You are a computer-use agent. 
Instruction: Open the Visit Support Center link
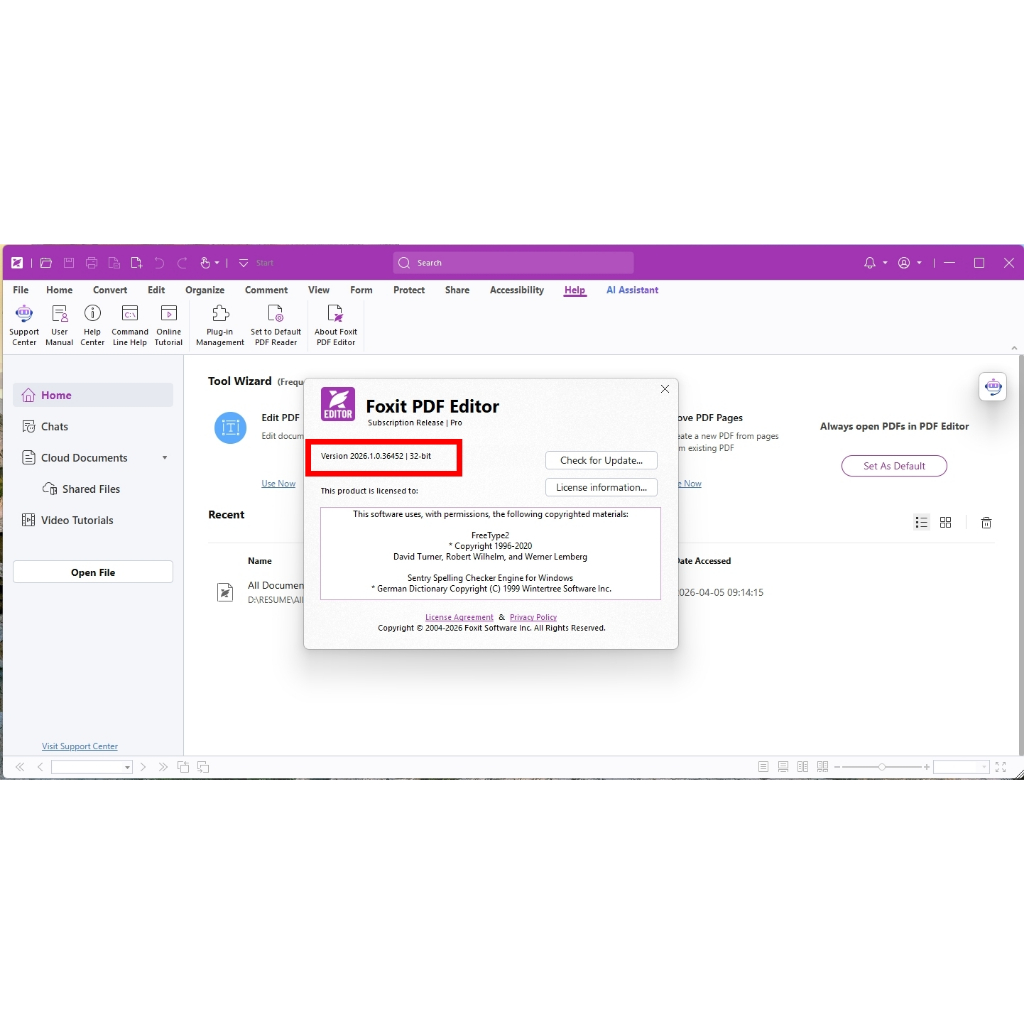pyautogui.click(x=80, y=746)
